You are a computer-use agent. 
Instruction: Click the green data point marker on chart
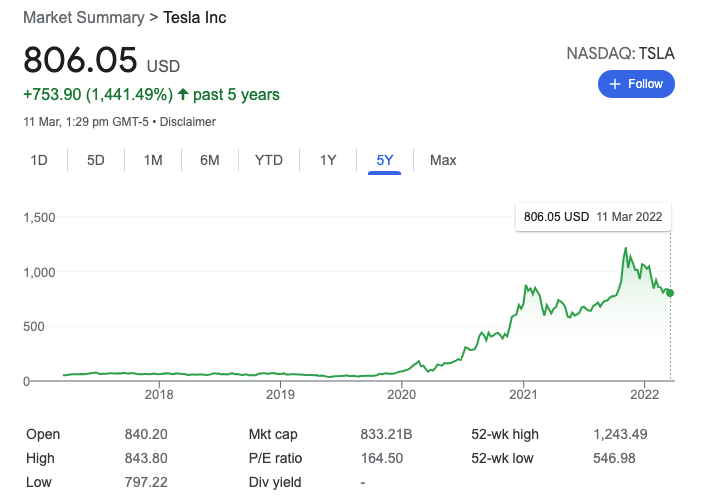coord(670,293)
